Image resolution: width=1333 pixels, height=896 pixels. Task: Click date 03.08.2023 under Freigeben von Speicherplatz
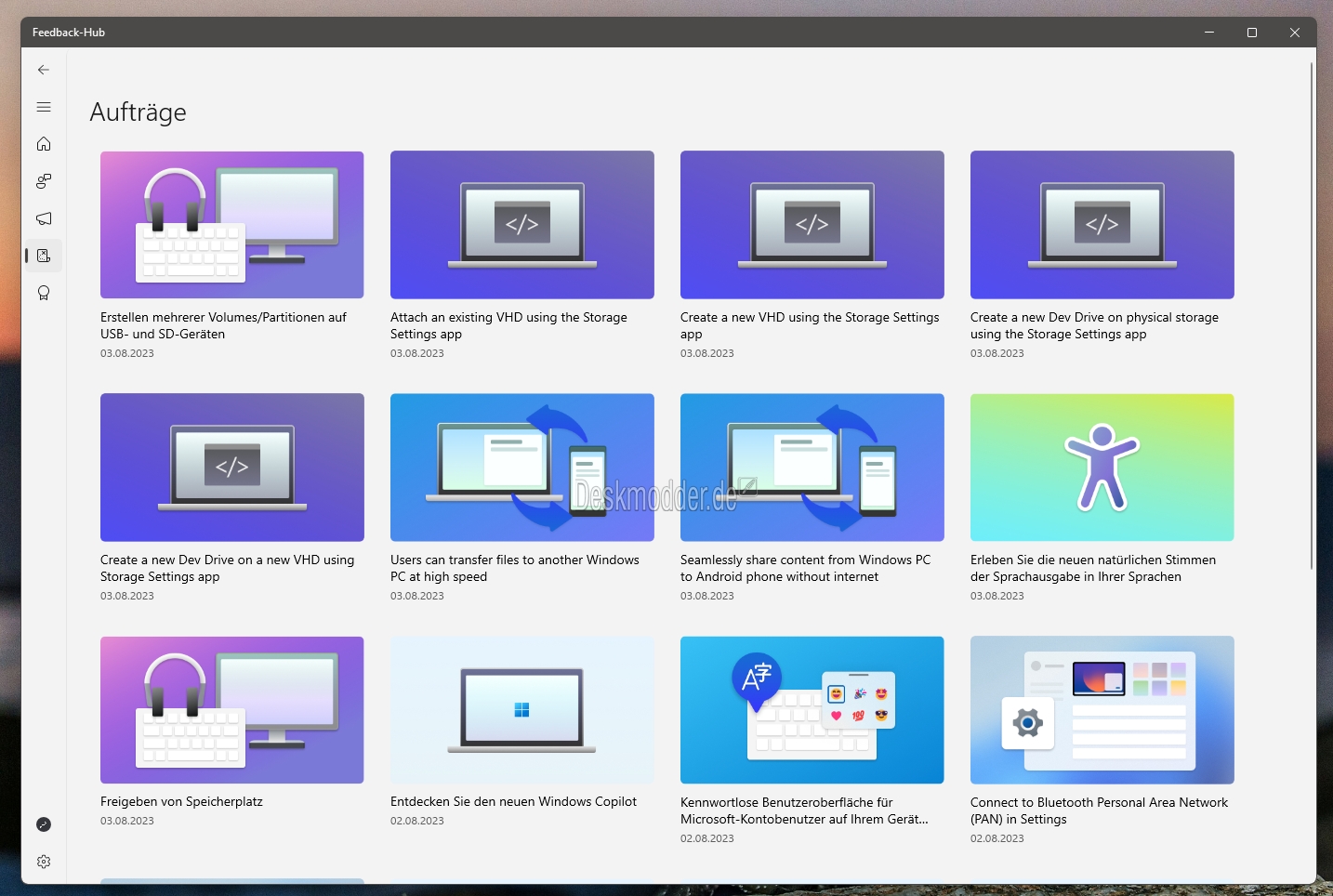point(127,821)
